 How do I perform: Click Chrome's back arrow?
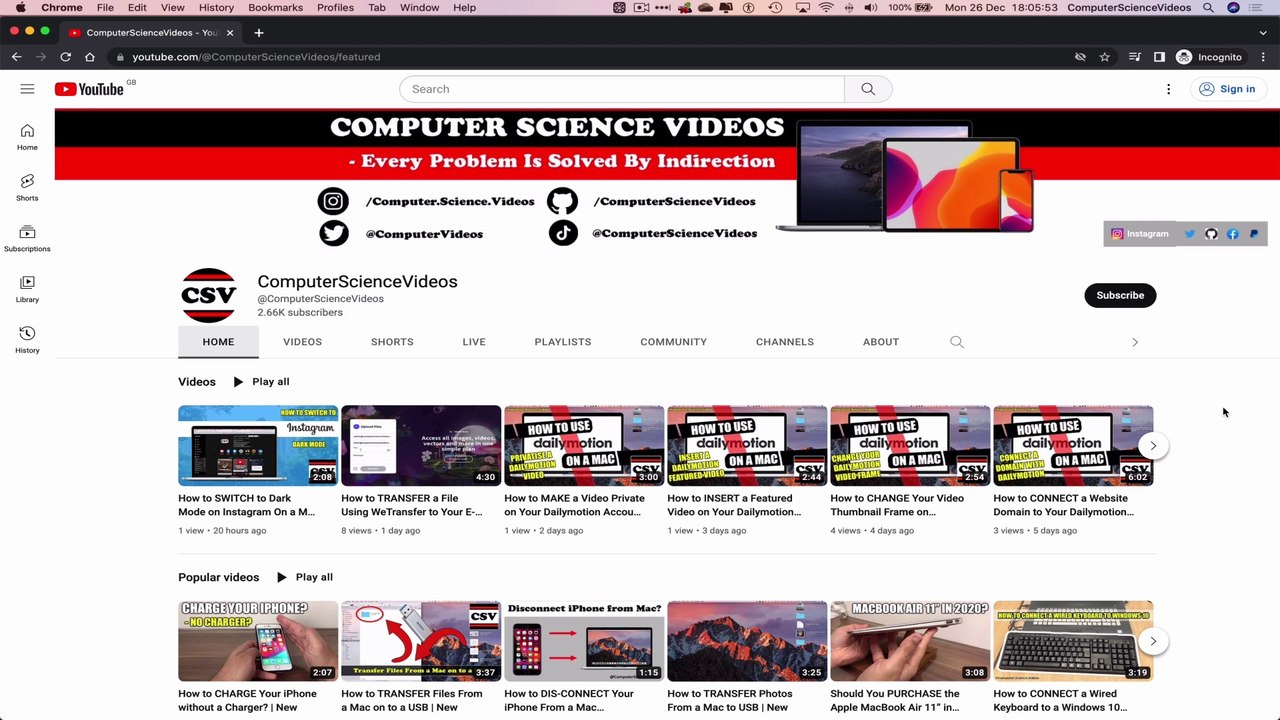(17, 57)
